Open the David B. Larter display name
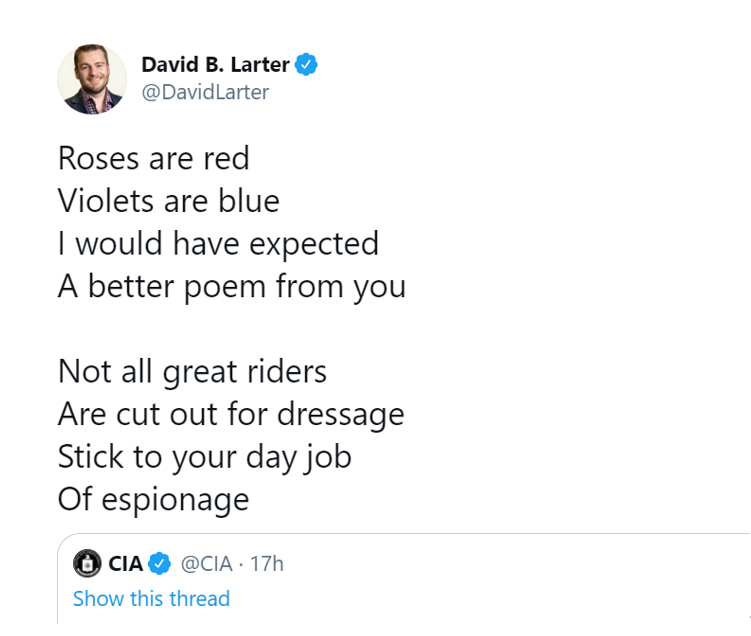 [x=215, y=65]
